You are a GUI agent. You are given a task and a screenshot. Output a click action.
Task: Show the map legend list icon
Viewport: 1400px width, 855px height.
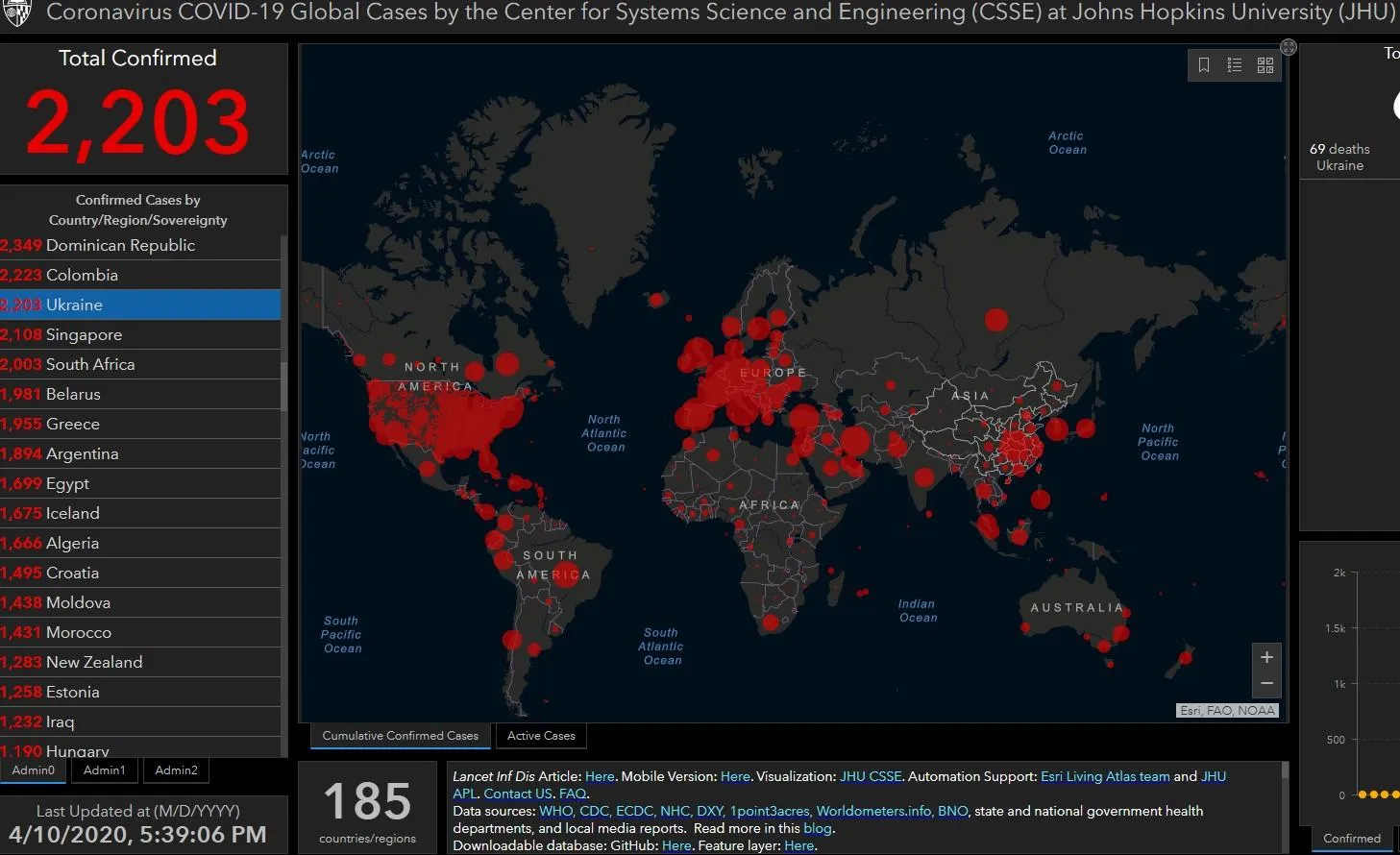coord(1235,65)
